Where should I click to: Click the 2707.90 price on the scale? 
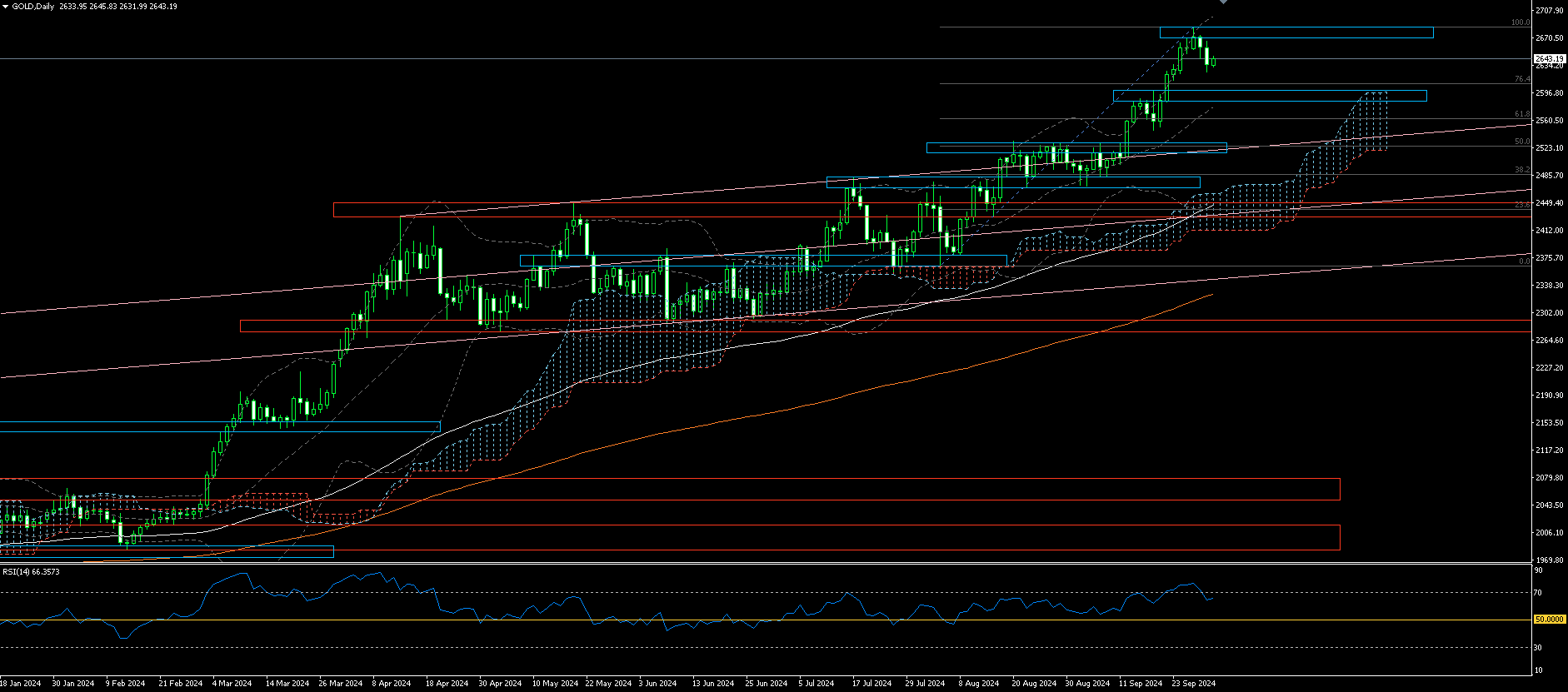coord(1549,11)
